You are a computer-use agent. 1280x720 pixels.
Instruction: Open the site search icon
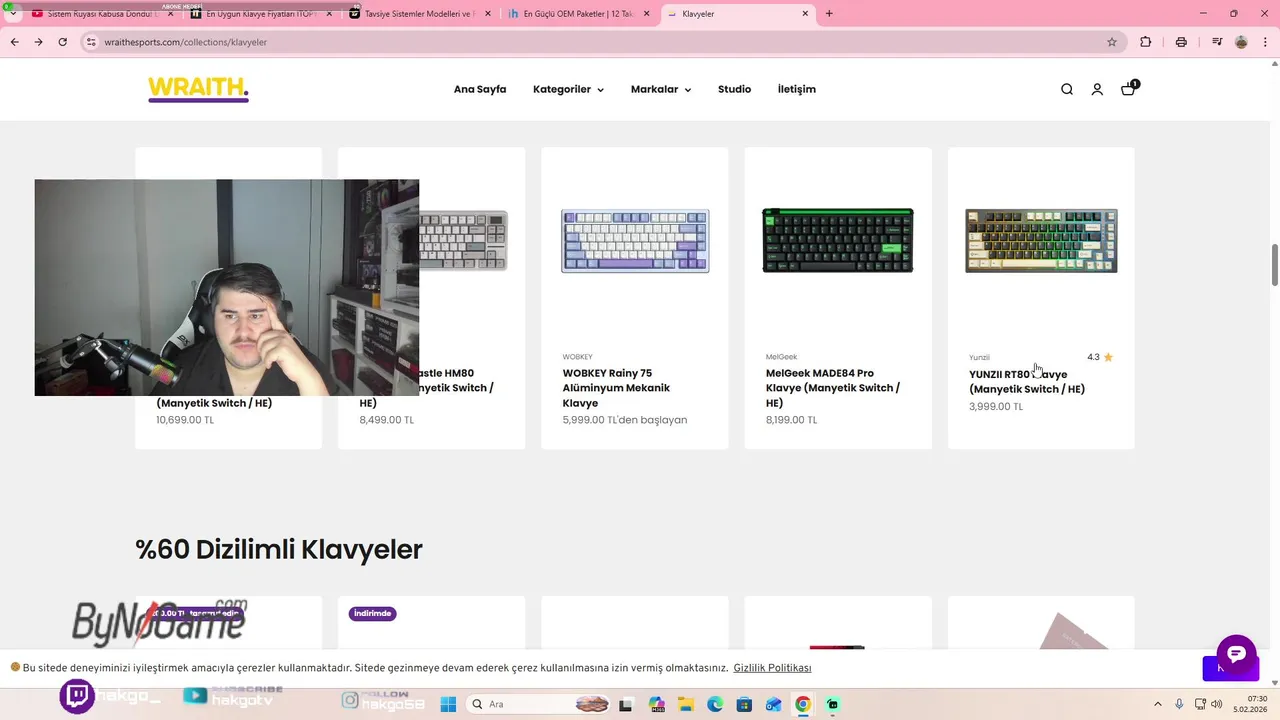pos(1067,89)
